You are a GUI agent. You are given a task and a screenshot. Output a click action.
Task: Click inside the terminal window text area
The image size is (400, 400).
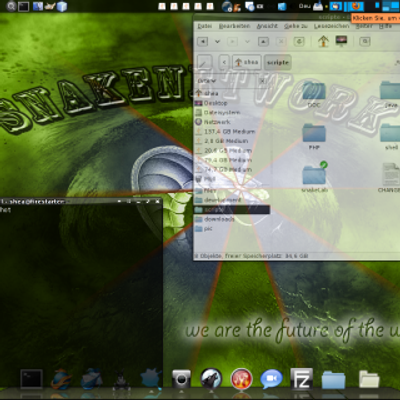click(81, 287)
